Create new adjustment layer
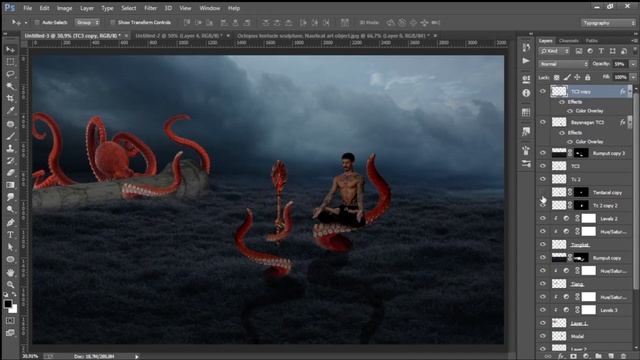Viewport: 640px width, 360px height. coord(586,356)
